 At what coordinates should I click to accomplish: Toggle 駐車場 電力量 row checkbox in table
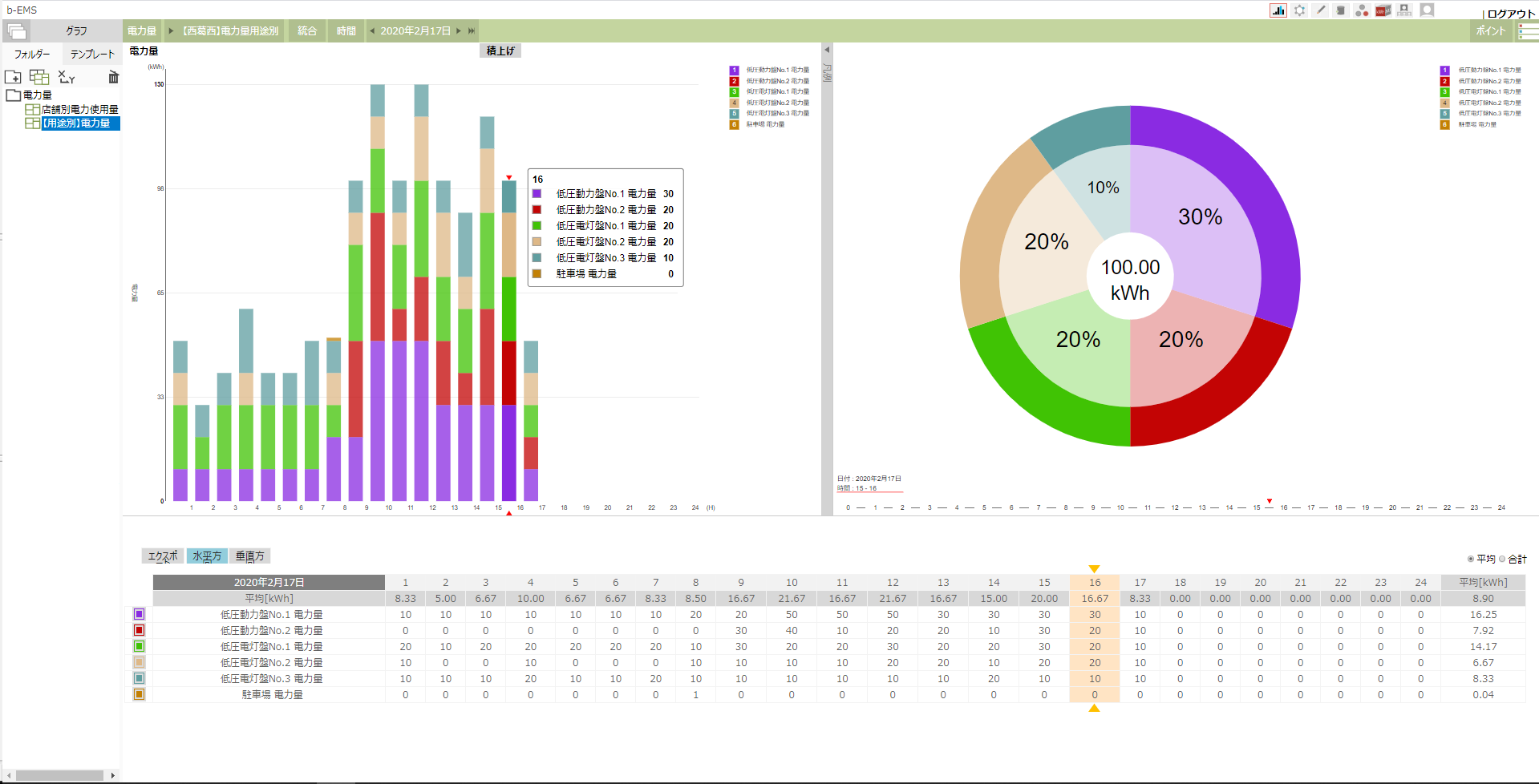[x=139, y=695]
